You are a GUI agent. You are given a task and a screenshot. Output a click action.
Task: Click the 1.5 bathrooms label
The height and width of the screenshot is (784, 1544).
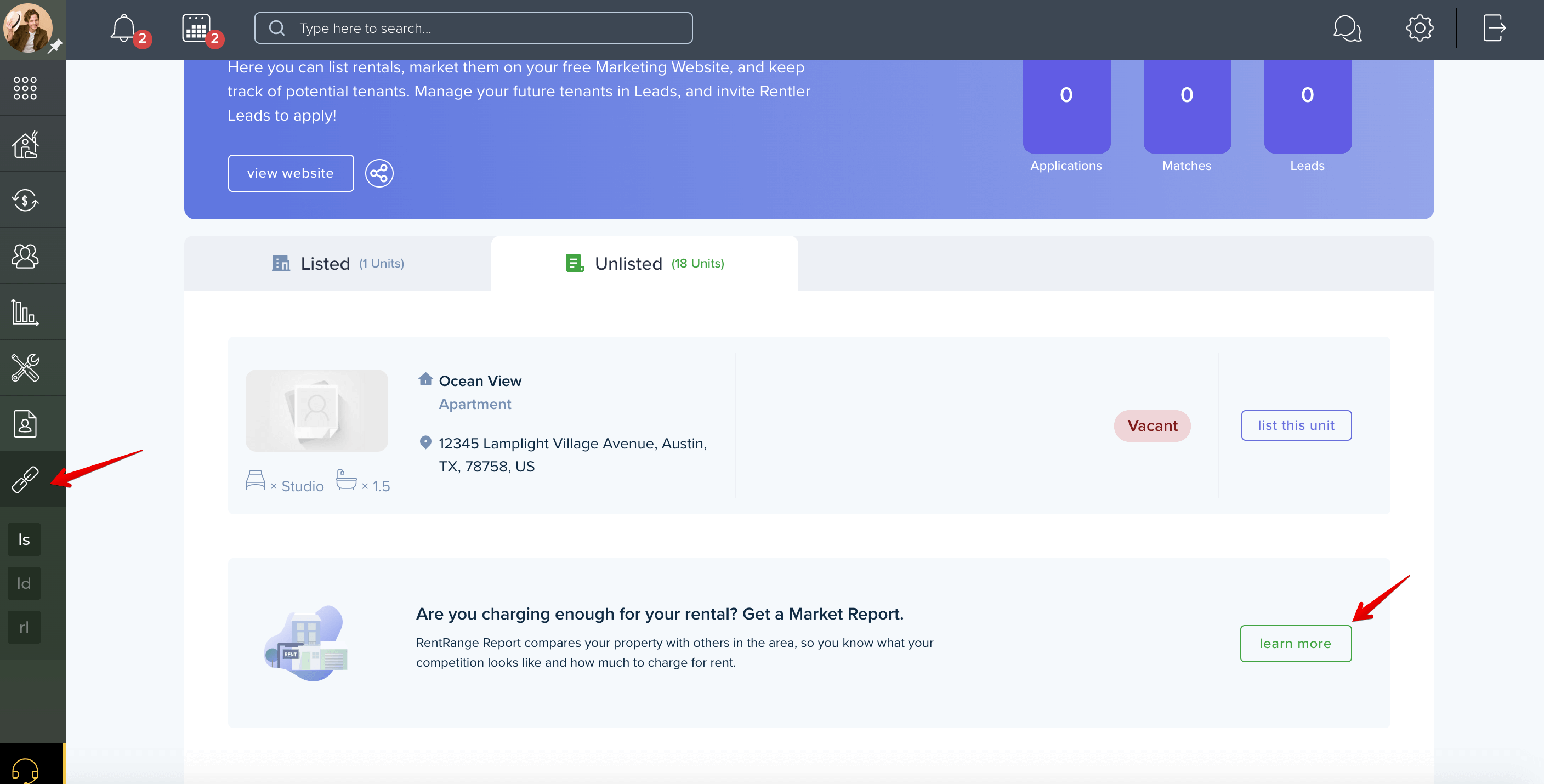tap(381, 486)
